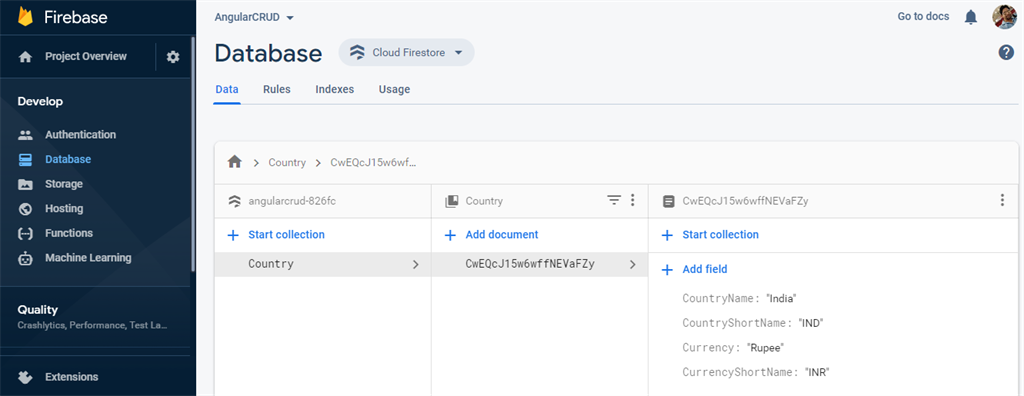1024x396 pixels.
Task: Click the Project Overview home icon
Action: tap(25, 57)
